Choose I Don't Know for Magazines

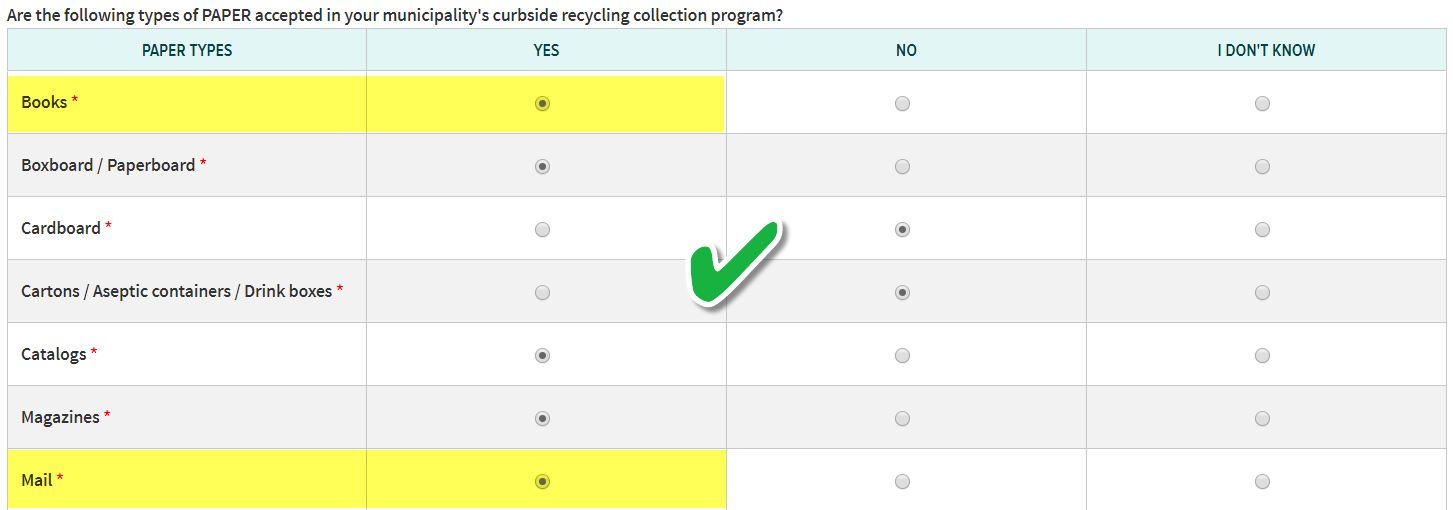click(1262, 418)
